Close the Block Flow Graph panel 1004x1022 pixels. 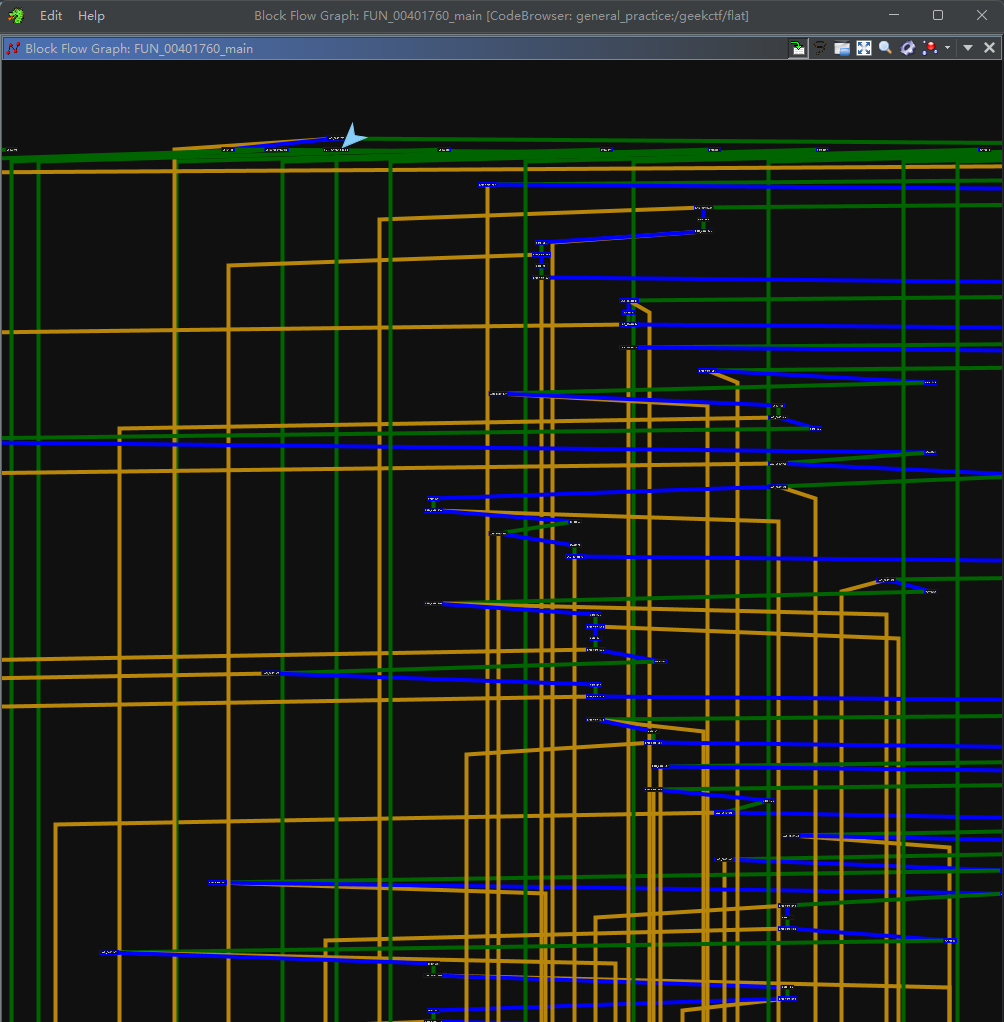pos(990,48)
